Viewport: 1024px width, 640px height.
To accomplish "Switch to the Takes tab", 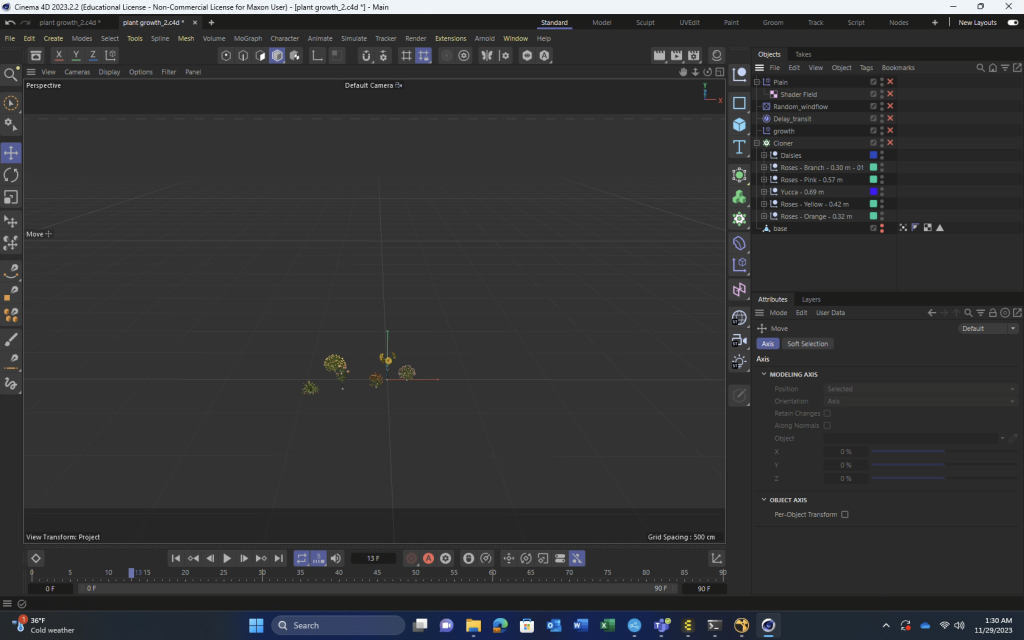I will click(803, 54).
